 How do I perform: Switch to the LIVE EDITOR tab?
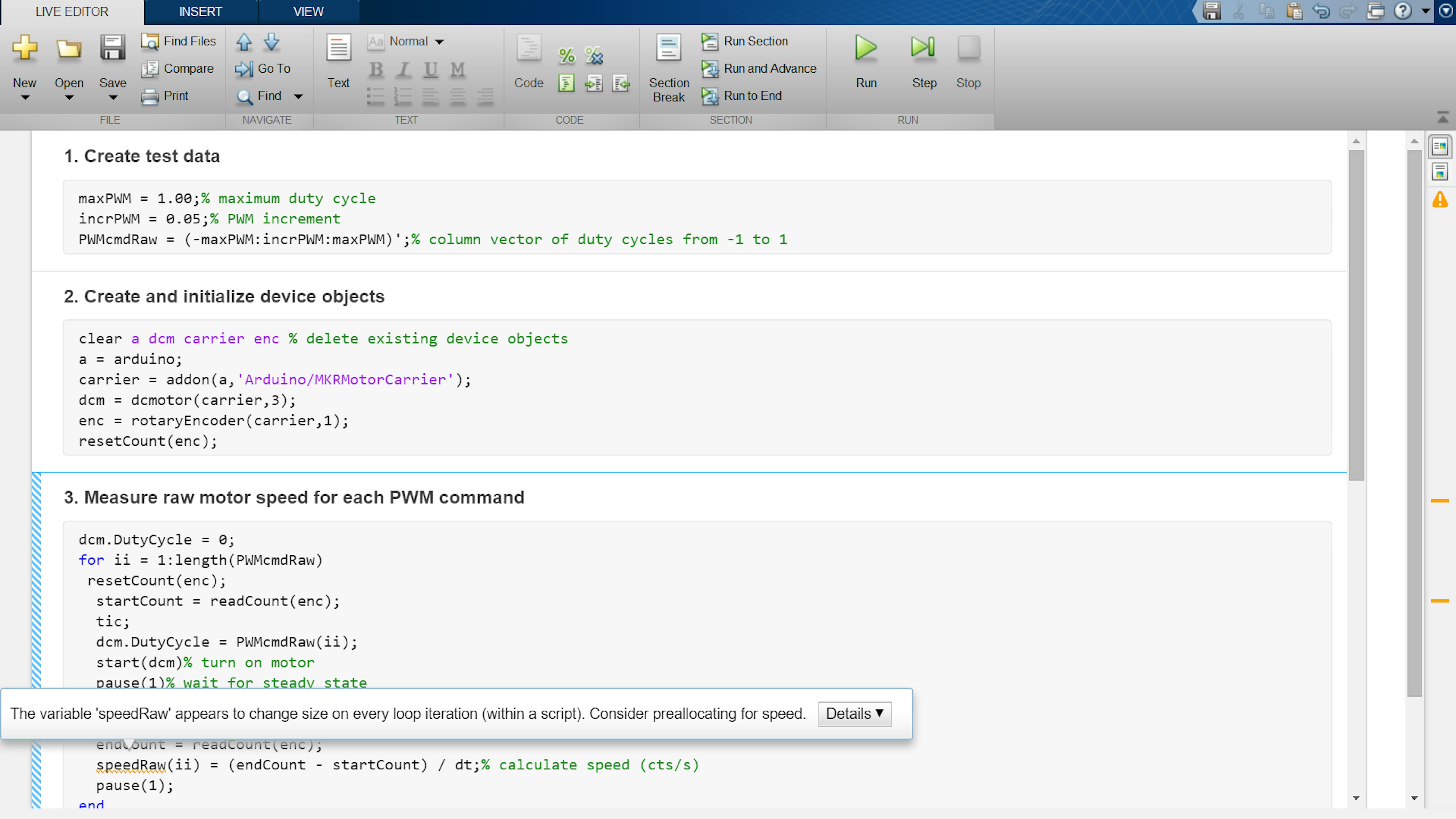click(72, 12)
